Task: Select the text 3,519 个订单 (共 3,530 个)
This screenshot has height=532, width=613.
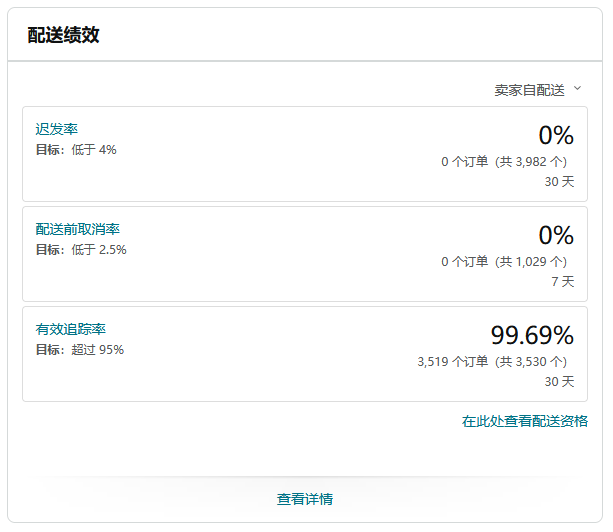Action: pos(492,362)
